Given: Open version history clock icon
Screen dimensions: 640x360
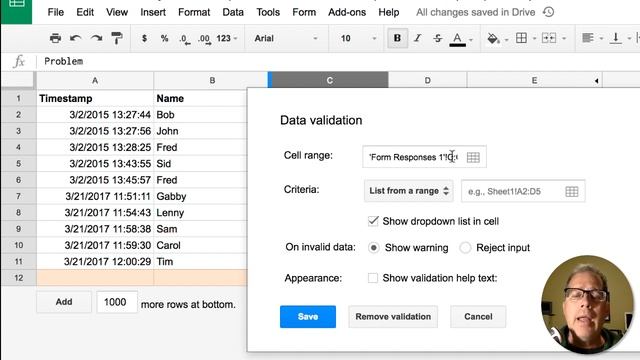Looking at the screenshot, I should [549, 12].
